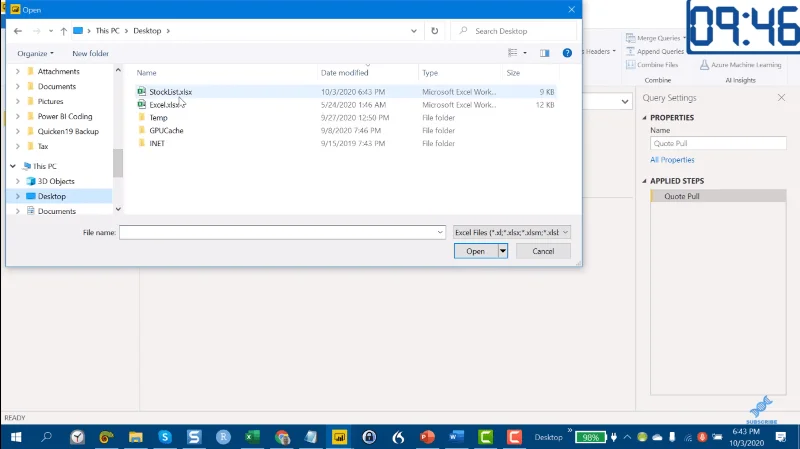Click the navigation pane scrollbar thumb
The height and width of the screenshot is (449, 800).
118,163
